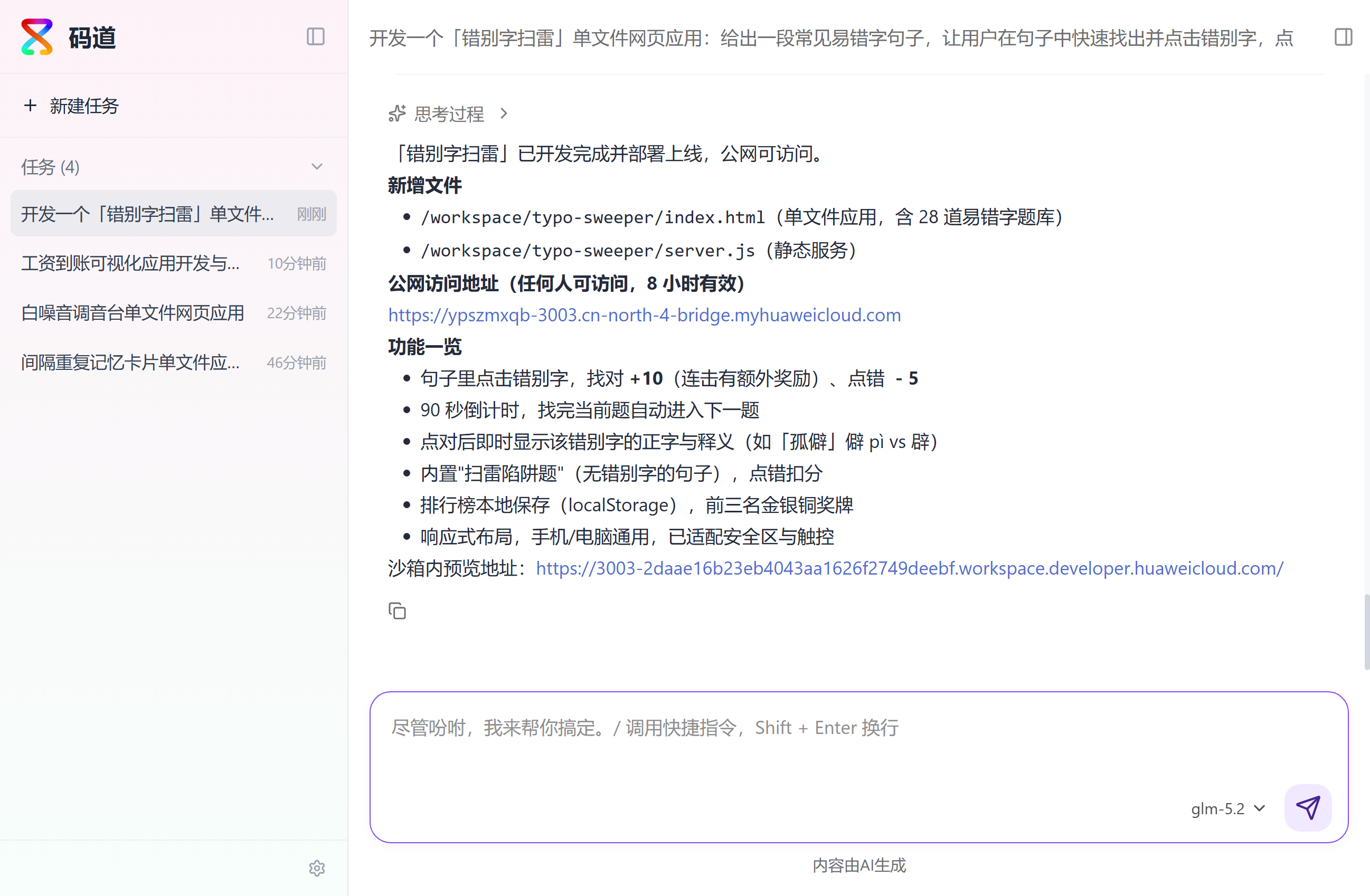Toggle the right side panel icon

tap(1343, 37)
